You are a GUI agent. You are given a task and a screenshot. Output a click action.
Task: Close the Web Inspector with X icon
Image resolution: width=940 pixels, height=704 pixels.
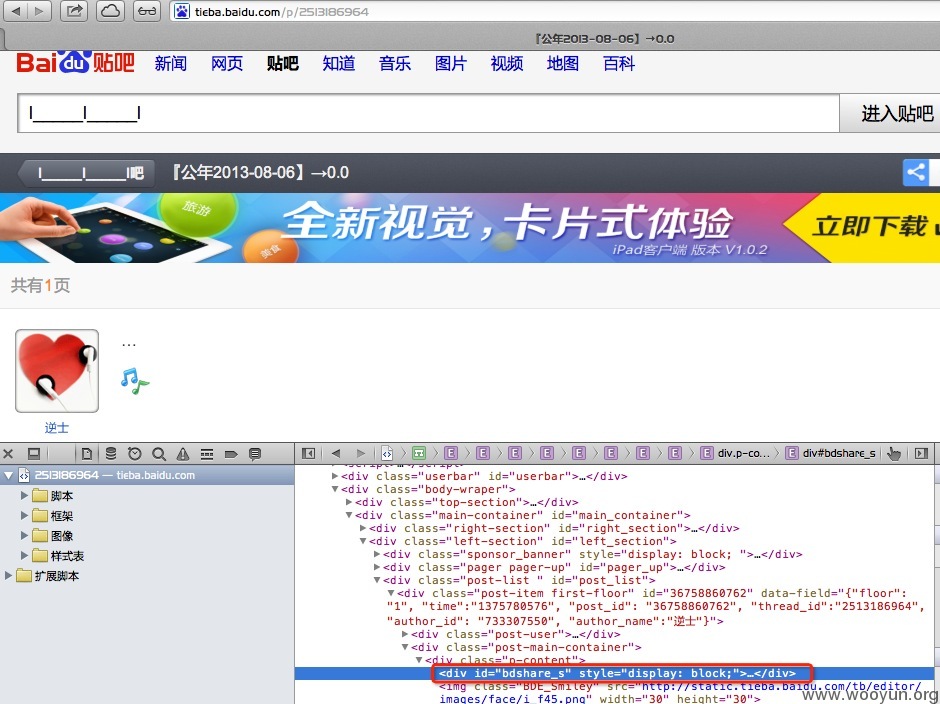click(8, 454)
